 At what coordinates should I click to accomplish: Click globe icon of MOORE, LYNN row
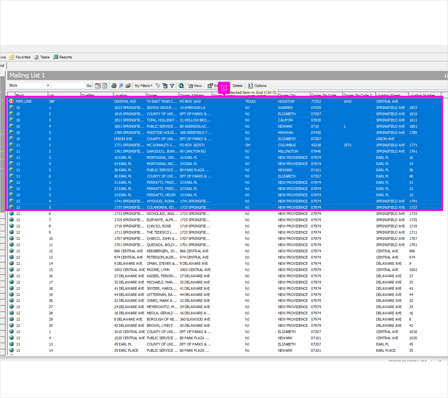11,270
